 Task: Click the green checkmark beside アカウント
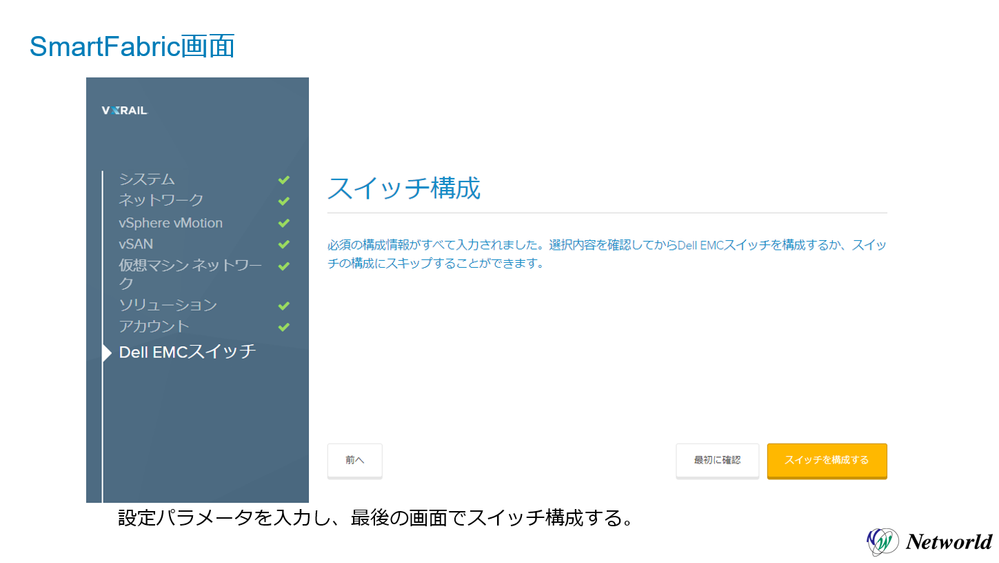[284, 327]
